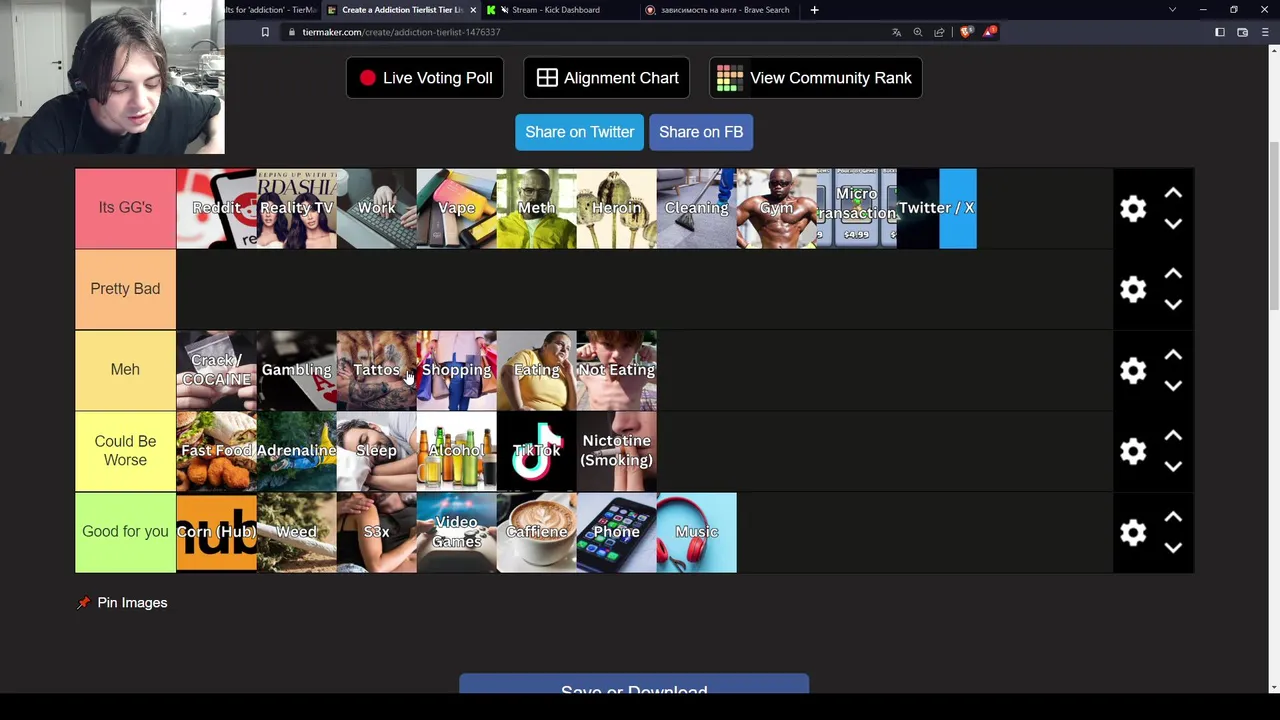Click the Pin Images link
This screenshot has height=720, width=1280.
(x=132, y=603)
